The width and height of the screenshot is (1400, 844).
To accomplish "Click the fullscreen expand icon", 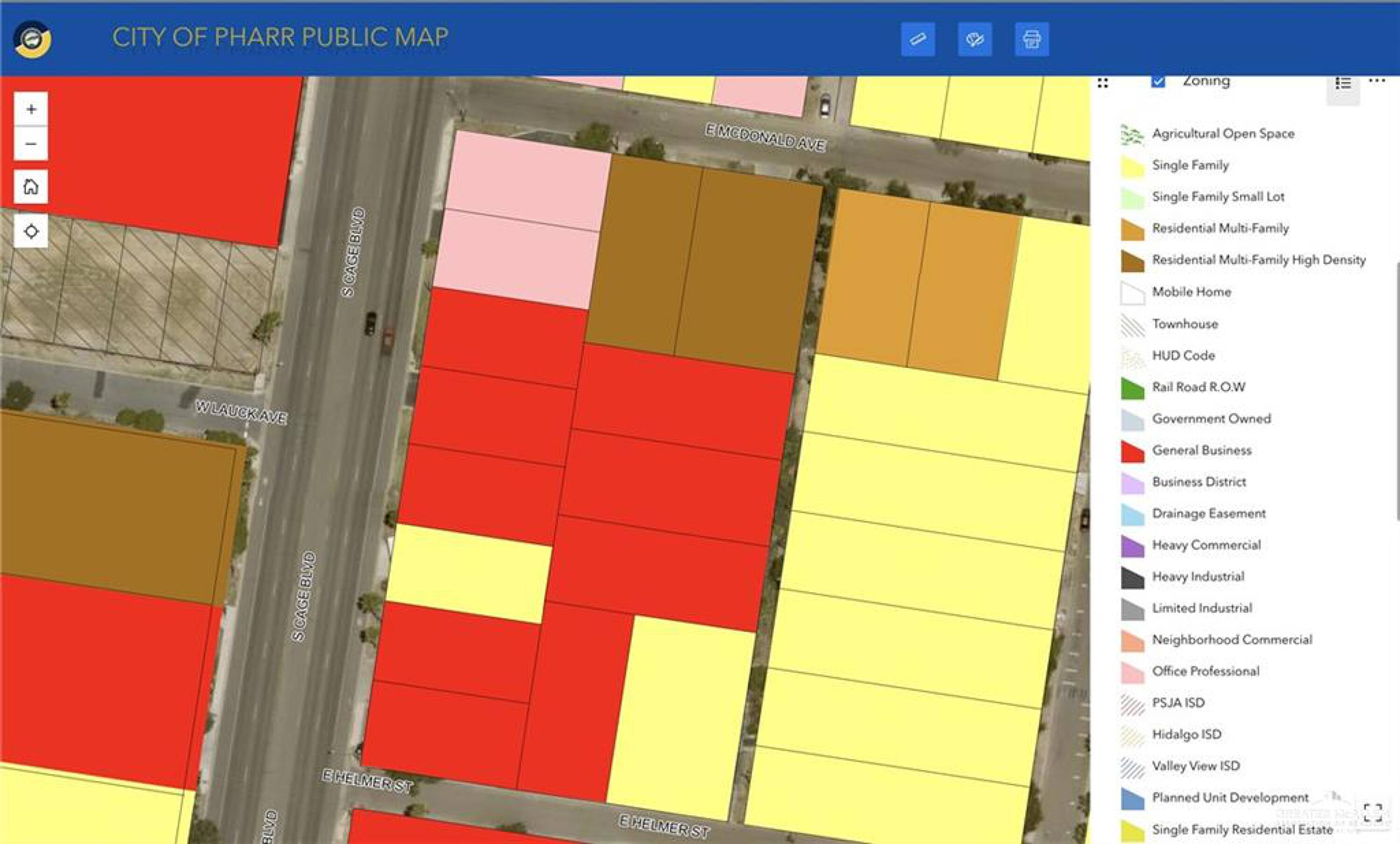I will point(1373,813).
